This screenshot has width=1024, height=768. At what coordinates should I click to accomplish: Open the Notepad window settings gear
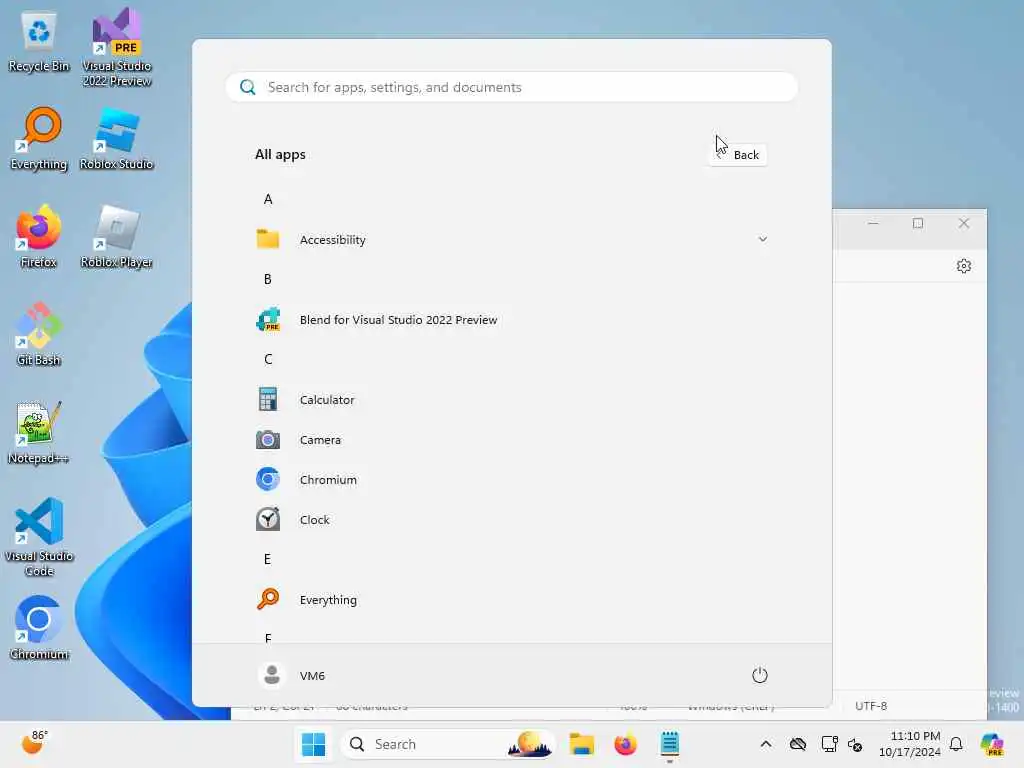coord(964,266)
